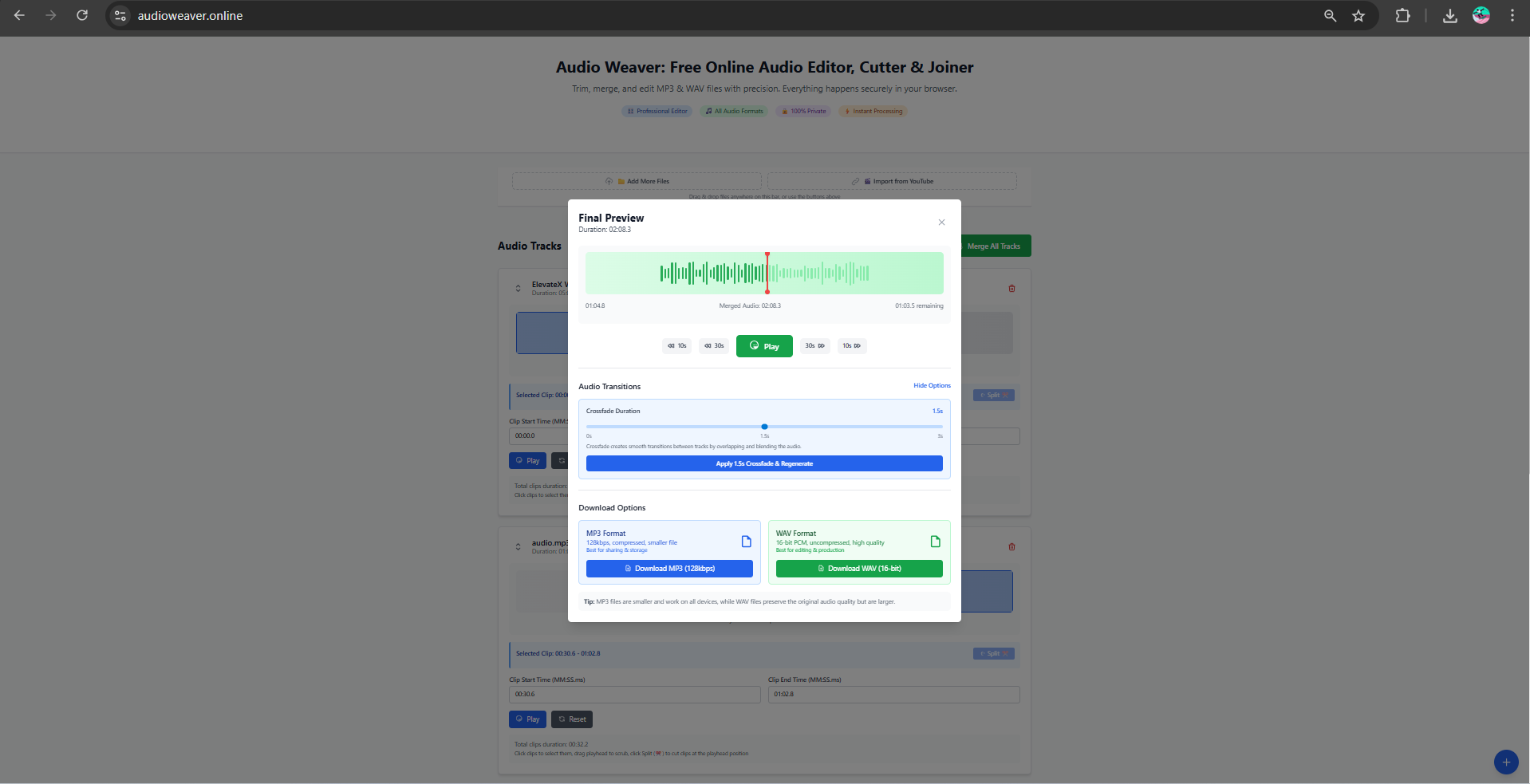This screenshot has height=784, width=1530.
Task: Skip forward 30 seconds in the preview
Action: click(x=814, y=345)
